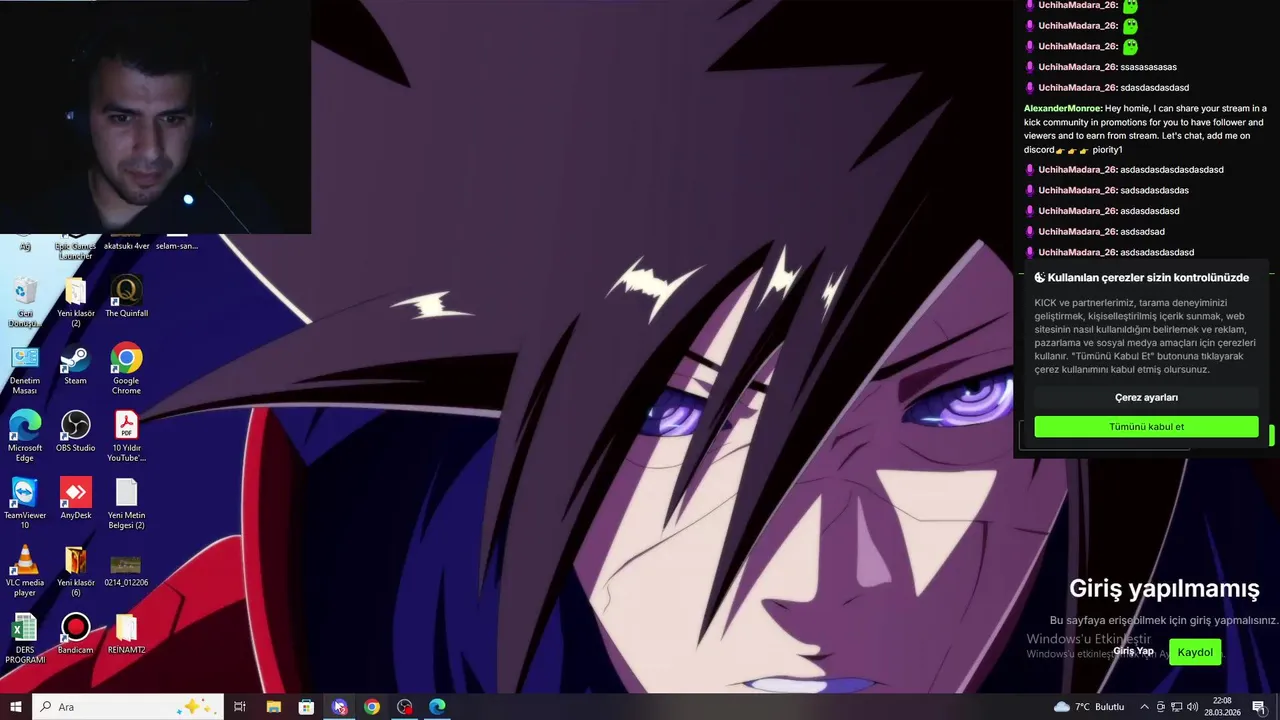The width and height of the screenshot is (1280, 720).
Task: Launch the Bandicam desktop shortcut
Action: [x=75, y=633]
